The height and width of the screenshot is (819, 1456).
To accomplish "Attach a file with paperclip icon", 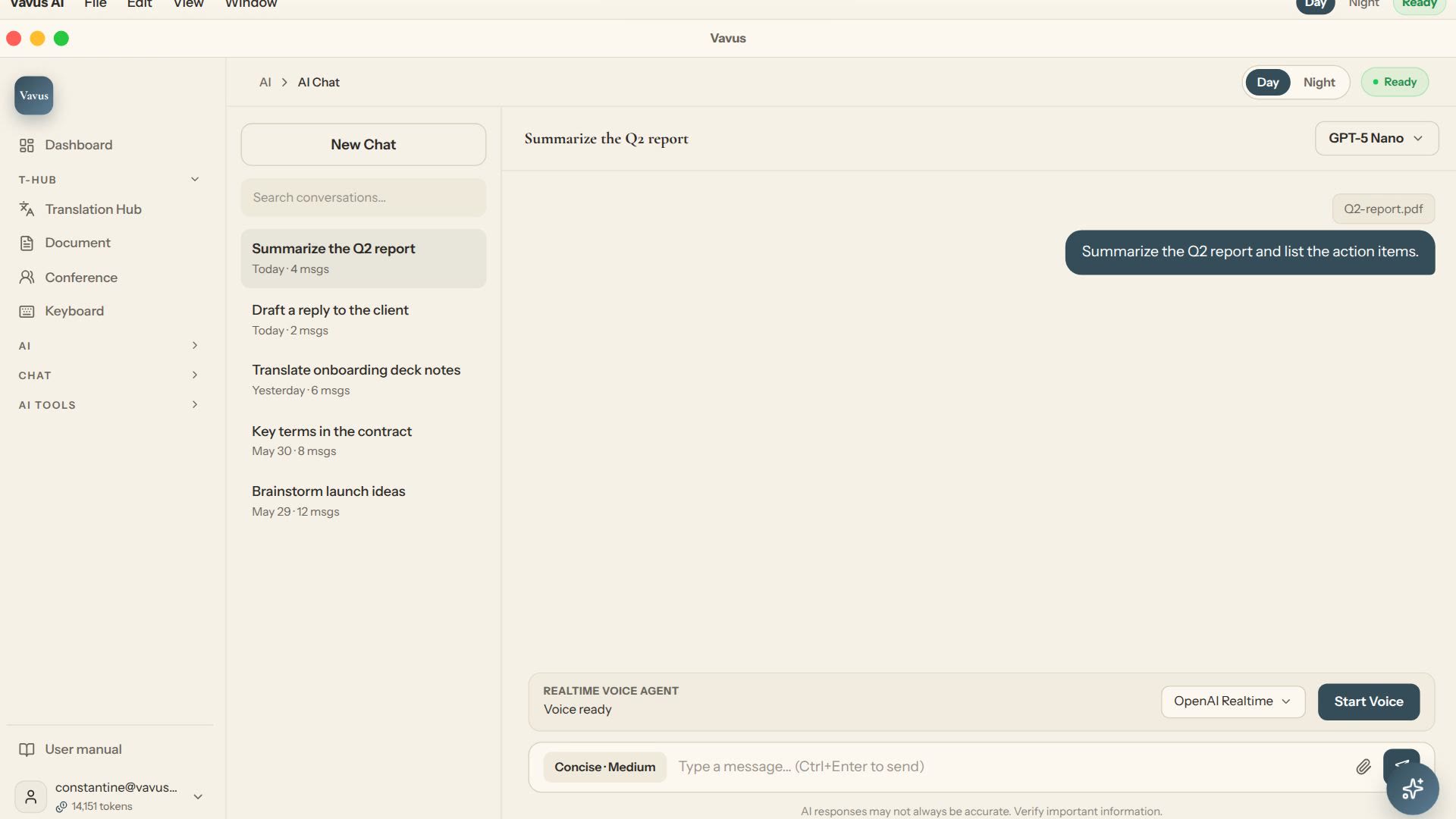I will point(1363,767).
